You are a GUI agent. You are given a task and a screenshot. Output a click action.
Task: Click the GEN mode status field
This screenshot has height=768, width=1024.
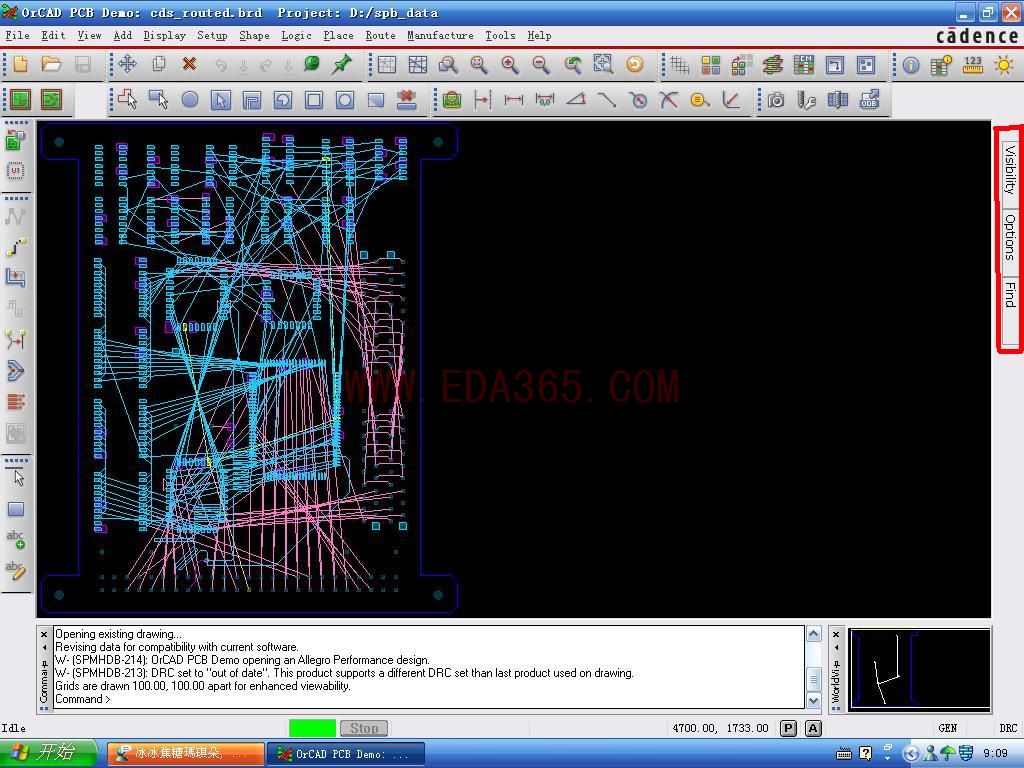pos(948,728)
